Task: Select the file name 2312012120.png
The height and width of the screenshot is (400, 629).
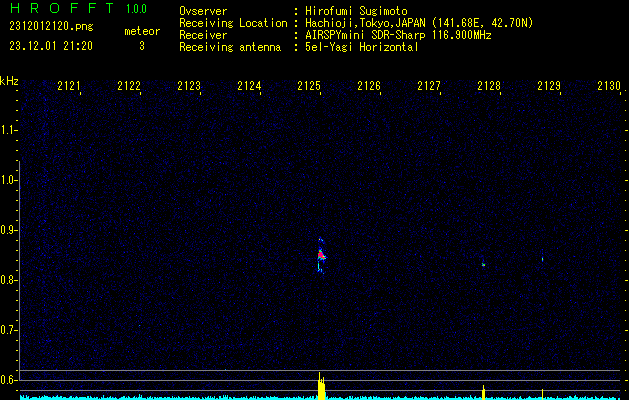Action: [x=51, y=27]
